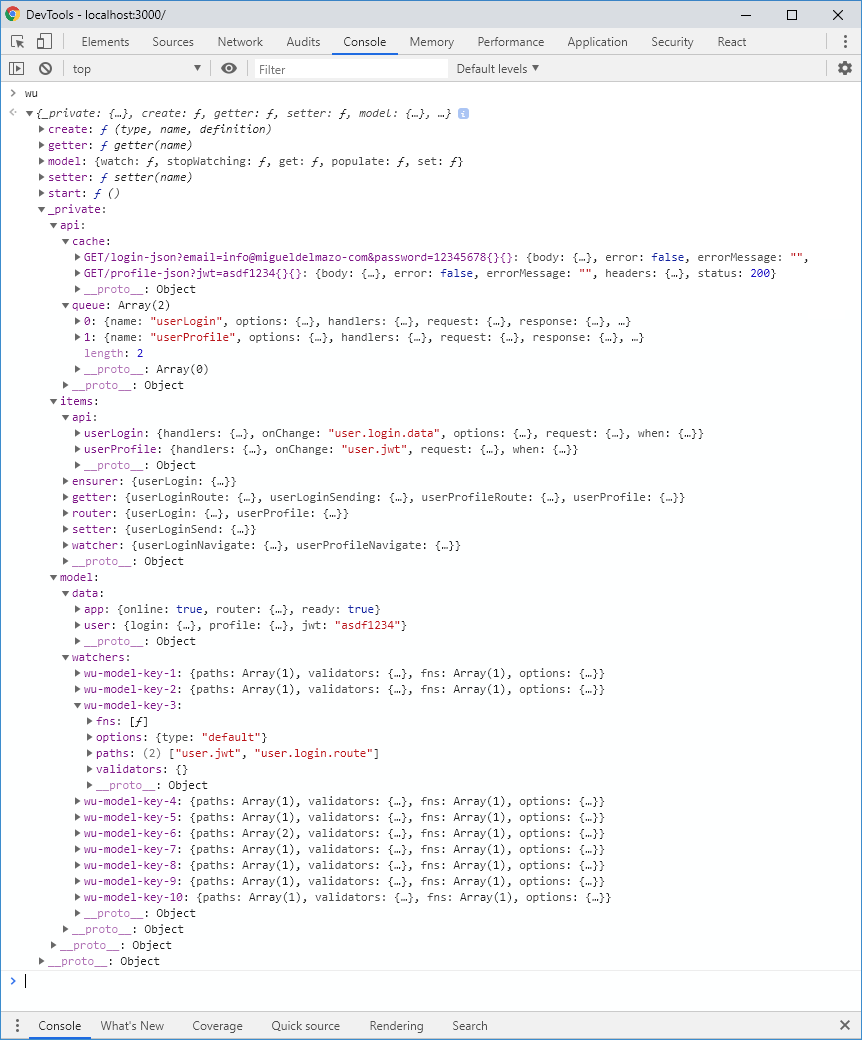Close the bottom drawer with X icon
The width and height of the screenshot is (862, 1040).
coord(845,1025)
